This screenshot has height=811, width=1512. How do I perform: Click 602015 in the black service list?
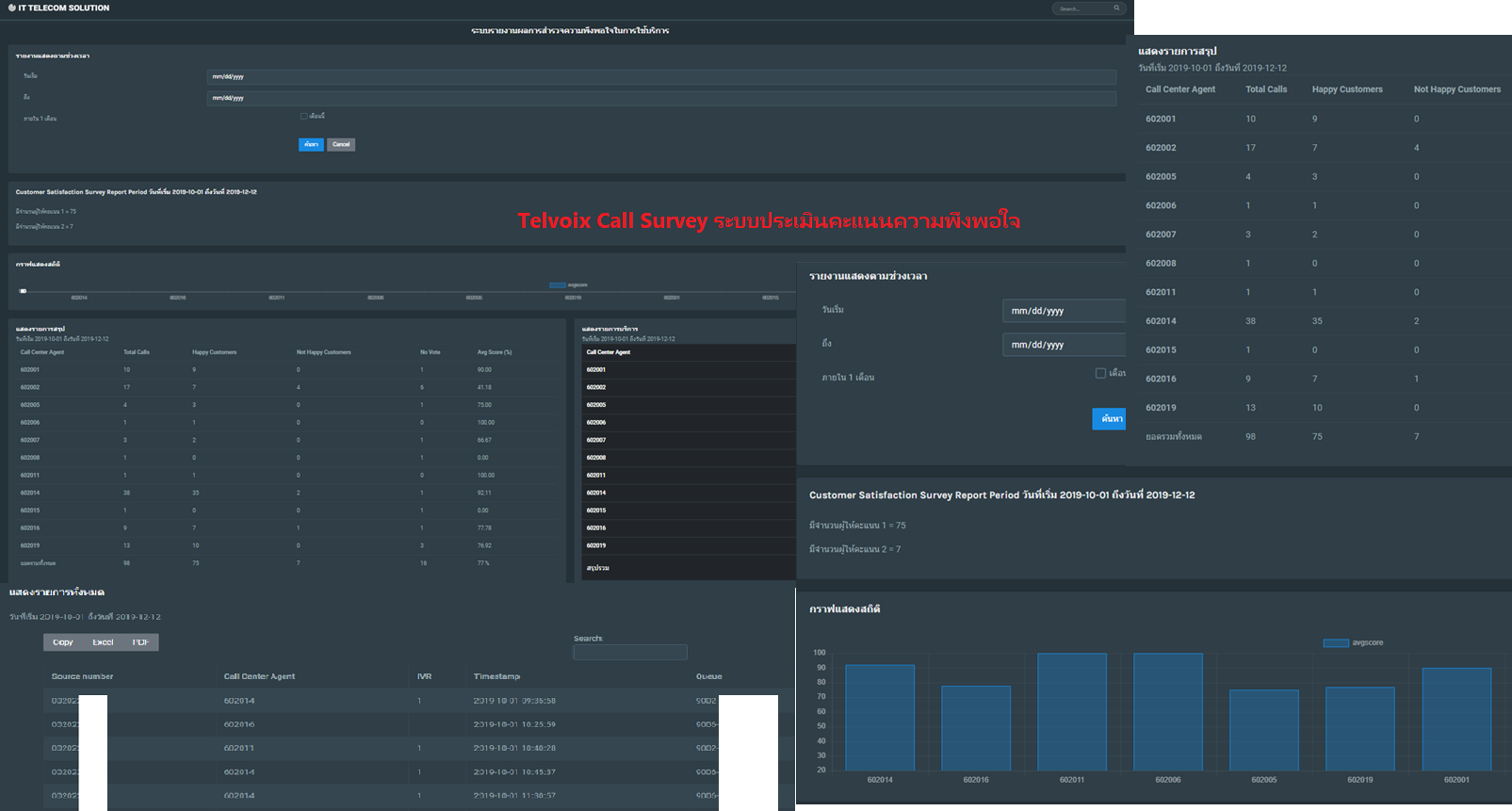tap(596, 511)
